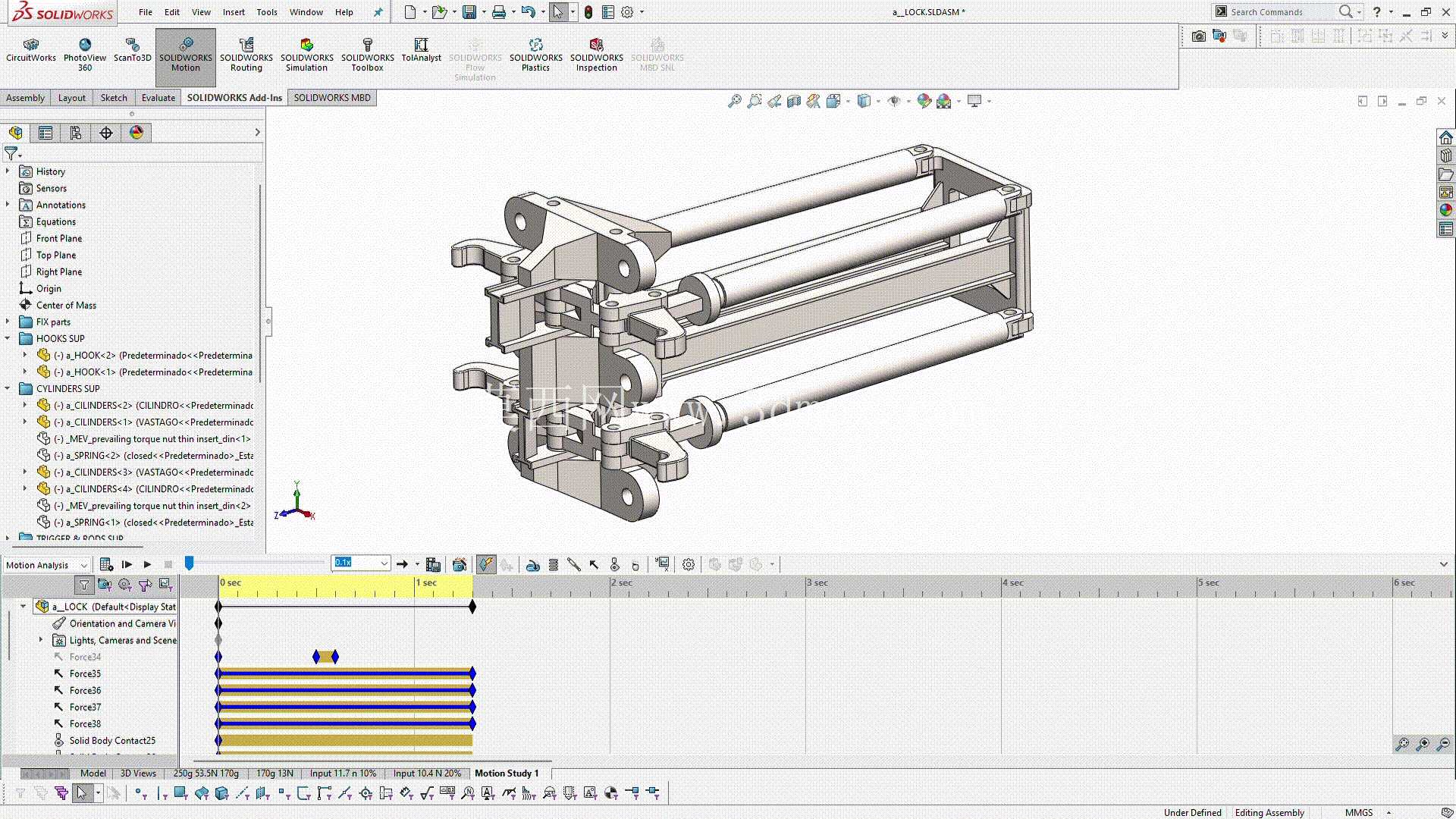The height and width of the screenshot is (819, 1456).
Task: Expand the FIX parts folder
Action: 8,322
